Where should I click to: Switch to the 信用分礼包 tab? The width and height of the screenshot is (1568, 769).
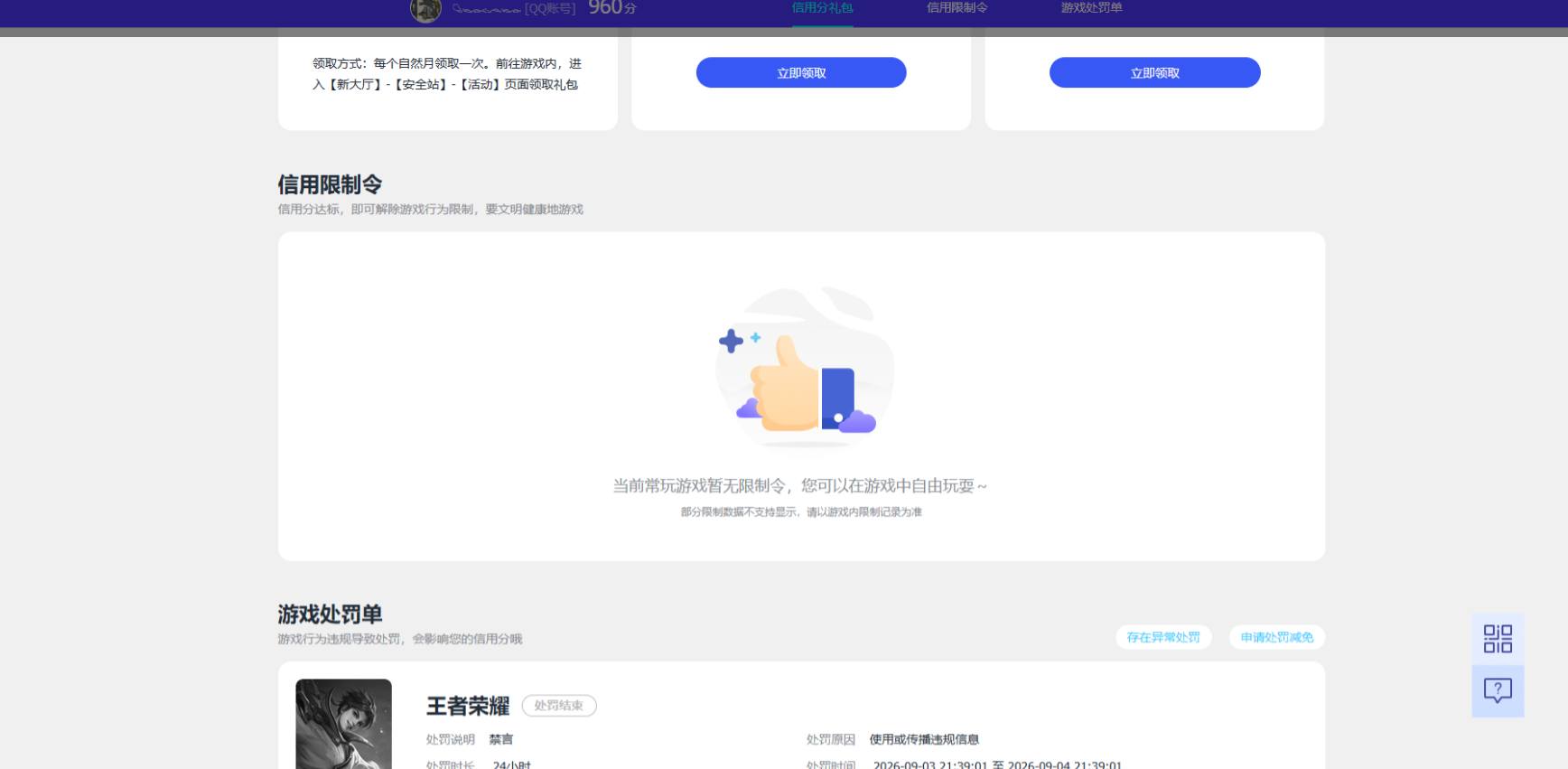pos(822,8)
